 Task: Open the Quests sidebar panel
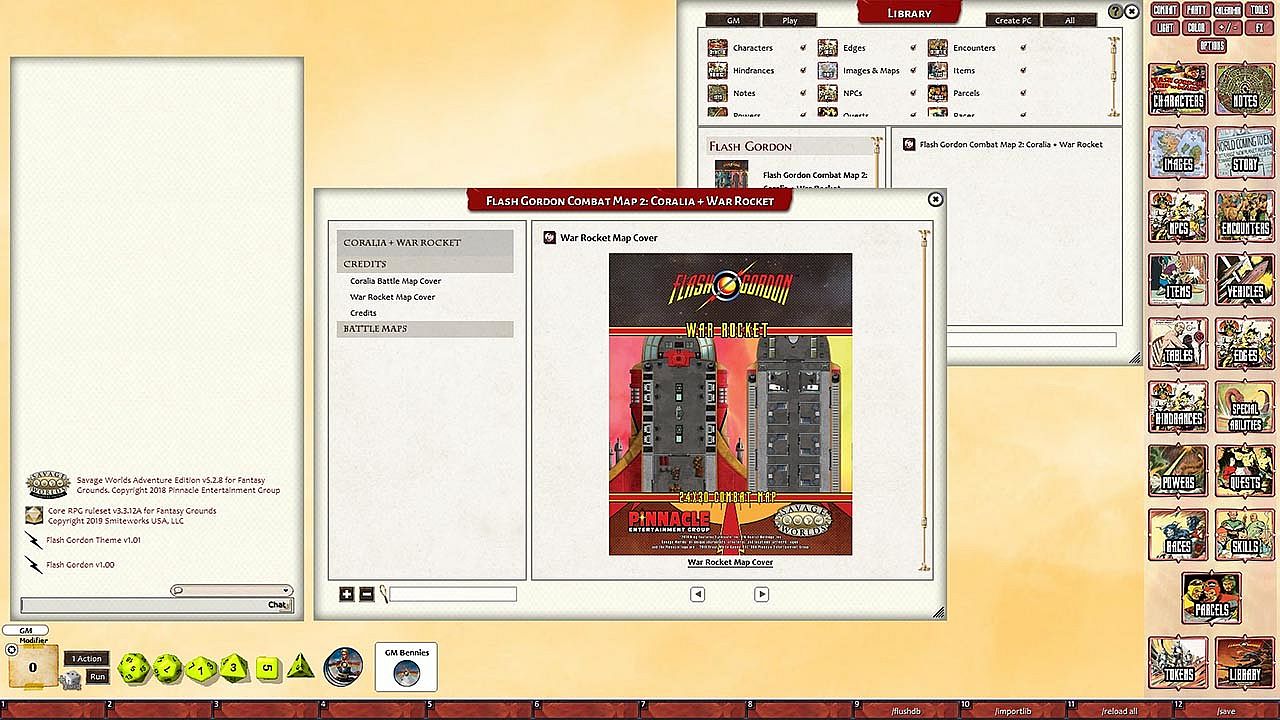click(1245, 471)
